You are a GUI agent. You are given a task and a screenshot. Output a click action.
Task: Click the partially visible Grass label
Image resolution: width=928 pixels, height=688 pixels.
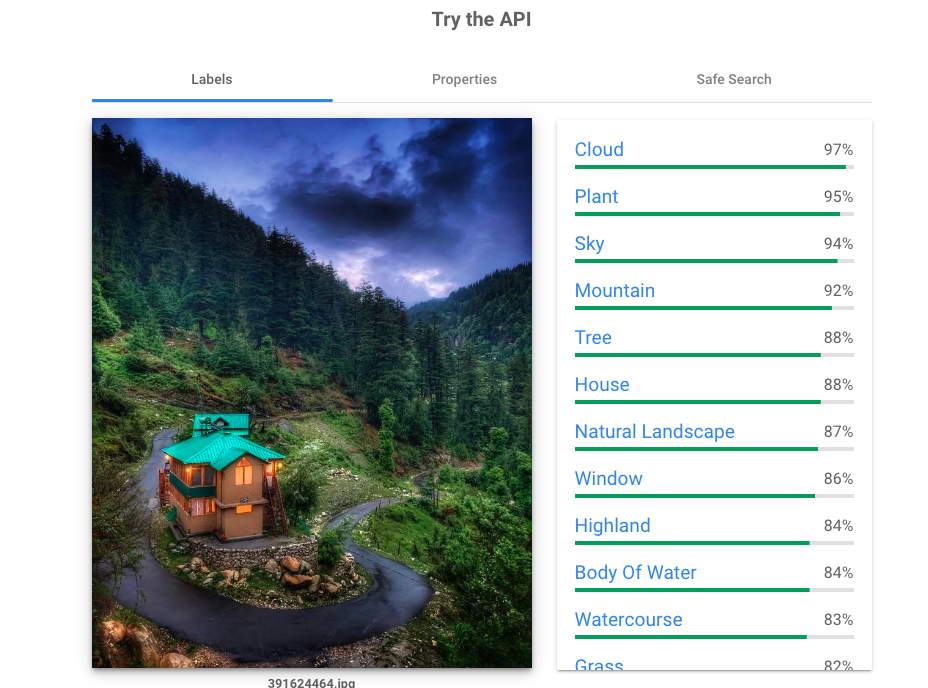point(599,664)
